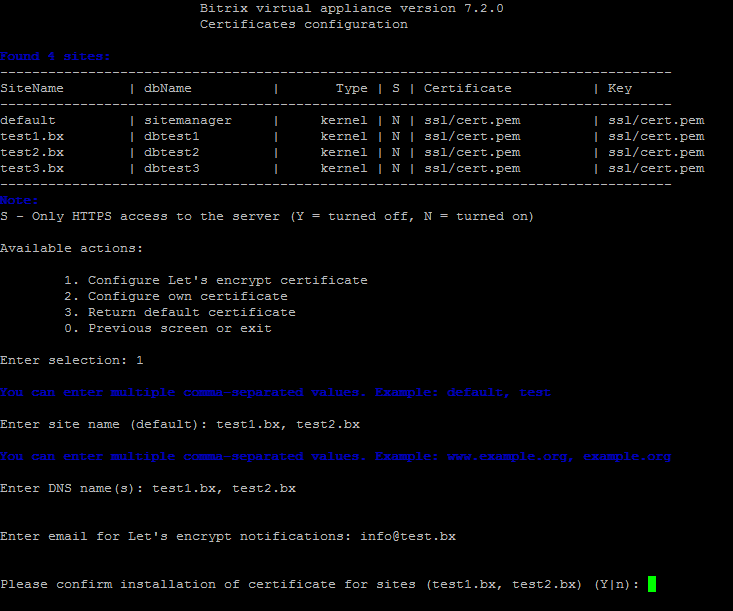This screenshot has height=611, width=733.
Task: Click key path in the test3.bx row
Action: pos(656,168)
